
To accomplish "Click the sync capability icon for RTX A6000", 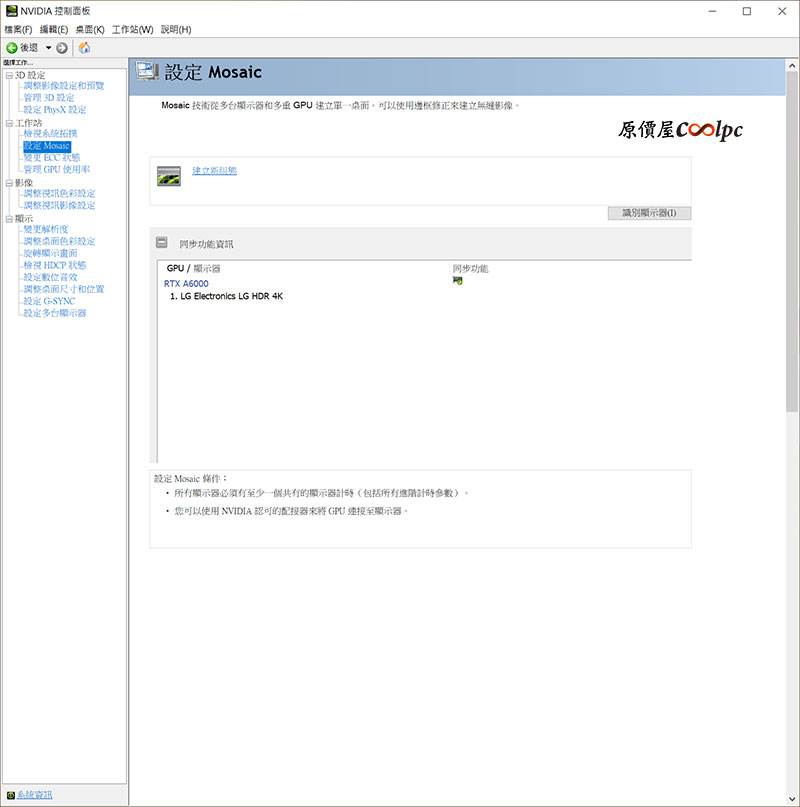I will click(457, 280).
